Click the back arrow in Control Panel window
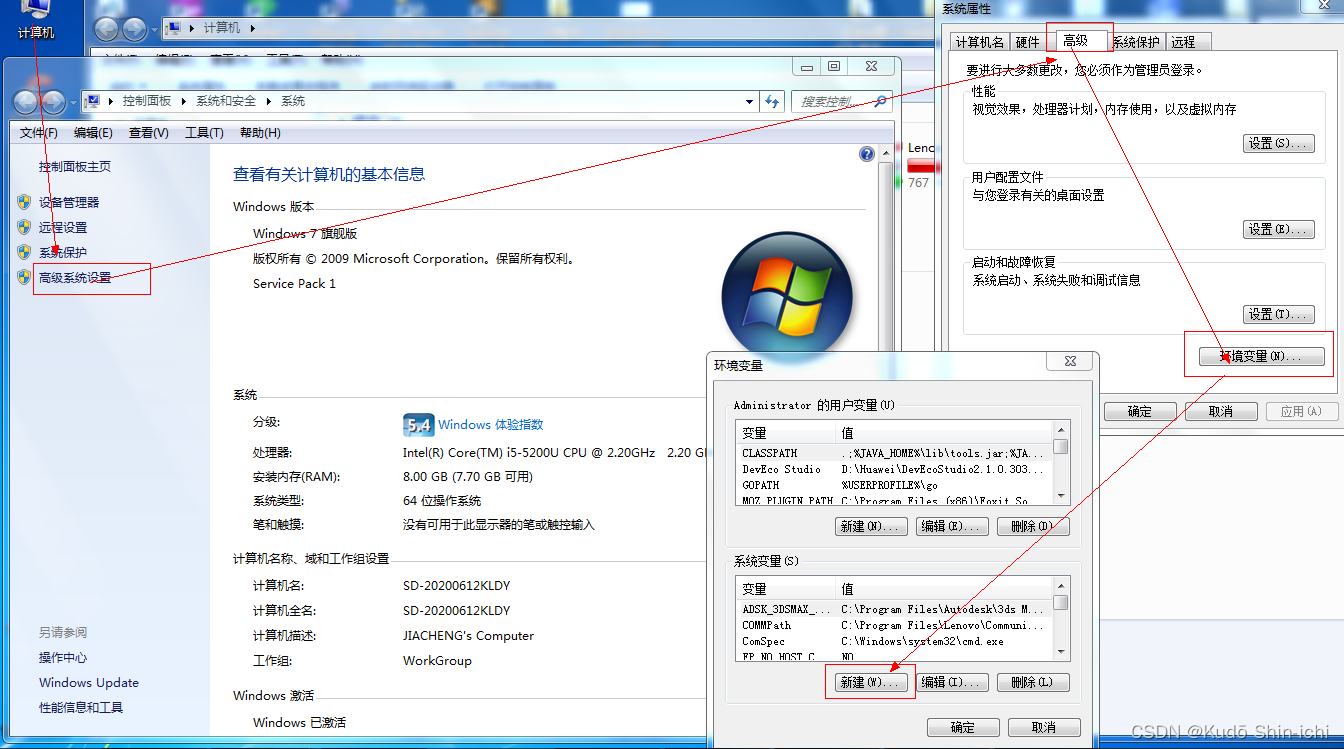This screenshot has height=749, width=1344. coord(26,101)
